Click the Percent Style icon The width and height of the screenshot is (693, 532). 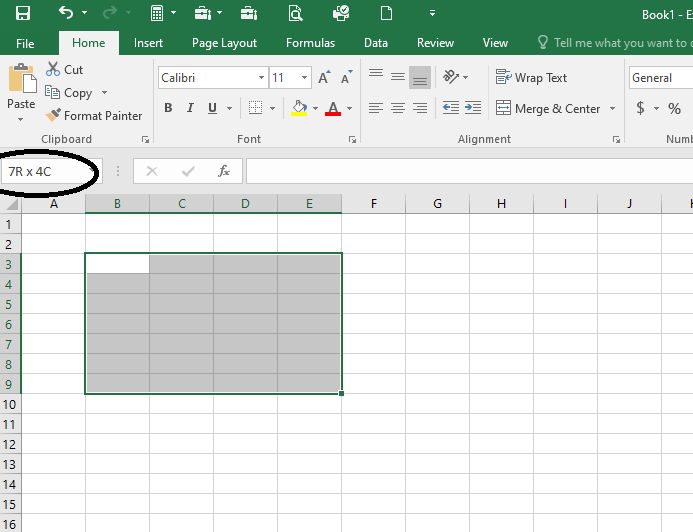pyautogui.click(x=674, y=108)
